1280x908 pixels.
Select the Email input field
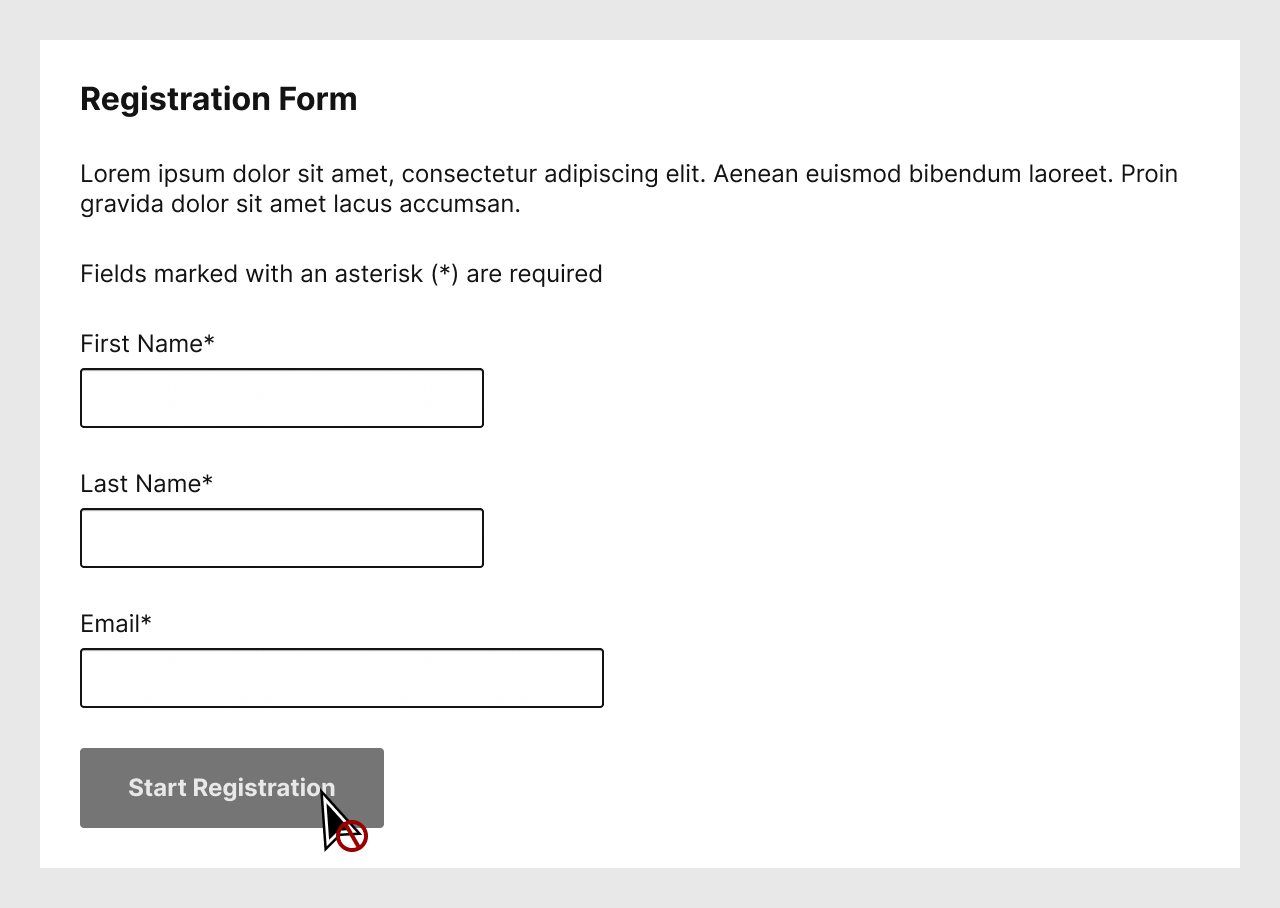point(341,678)
